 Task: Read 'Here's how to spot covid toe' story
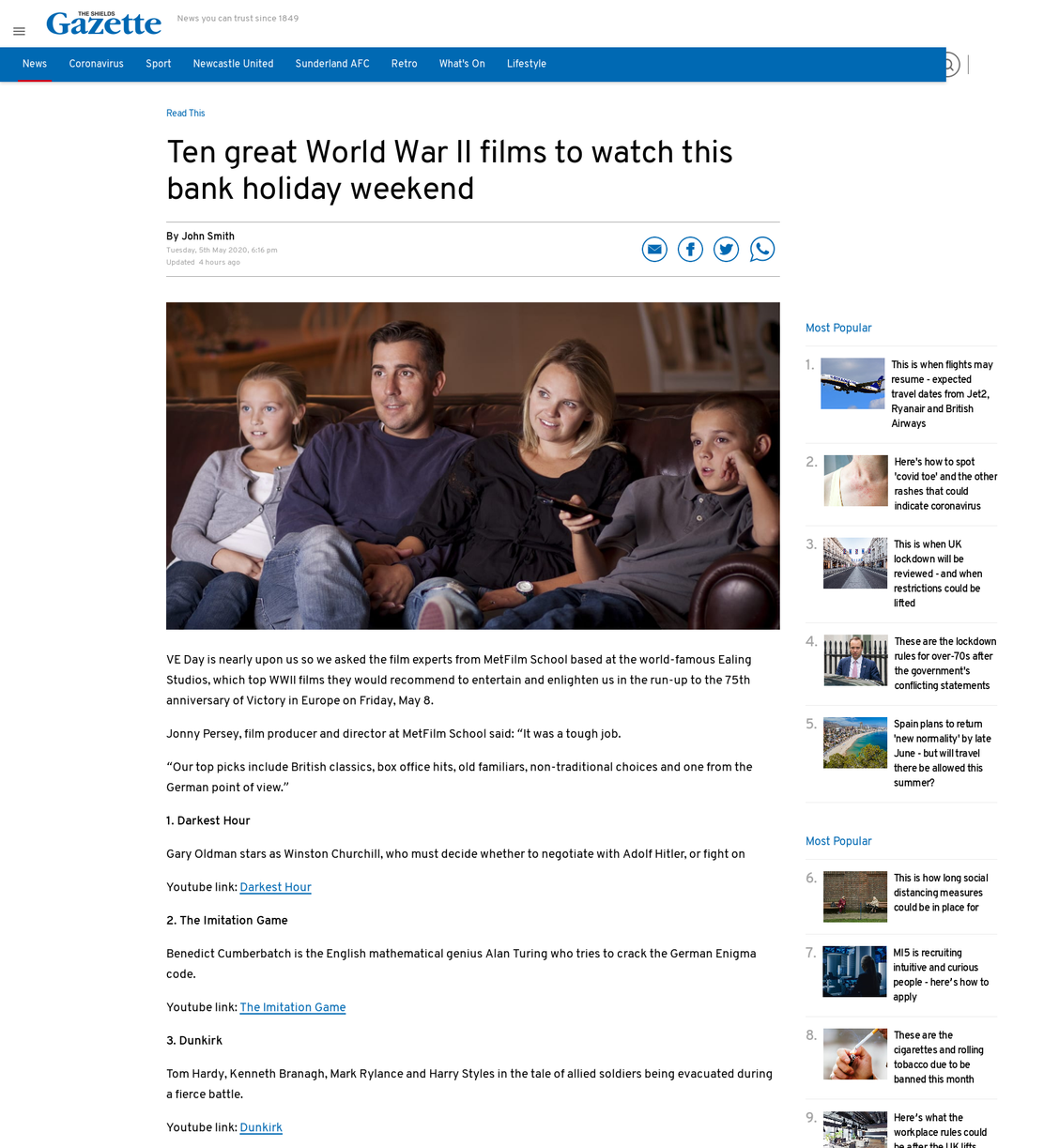945,484
